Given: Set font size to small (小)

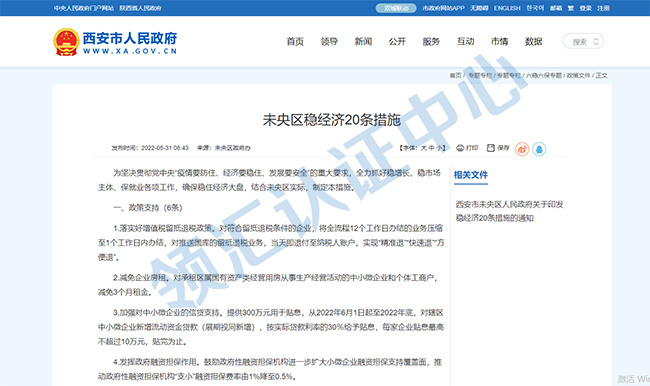Looking at the screenshot, I should point(440,148).
